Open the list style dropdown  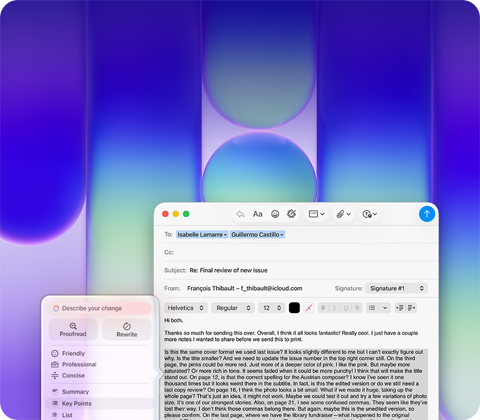pyautogui.click(x=378, y=308)
